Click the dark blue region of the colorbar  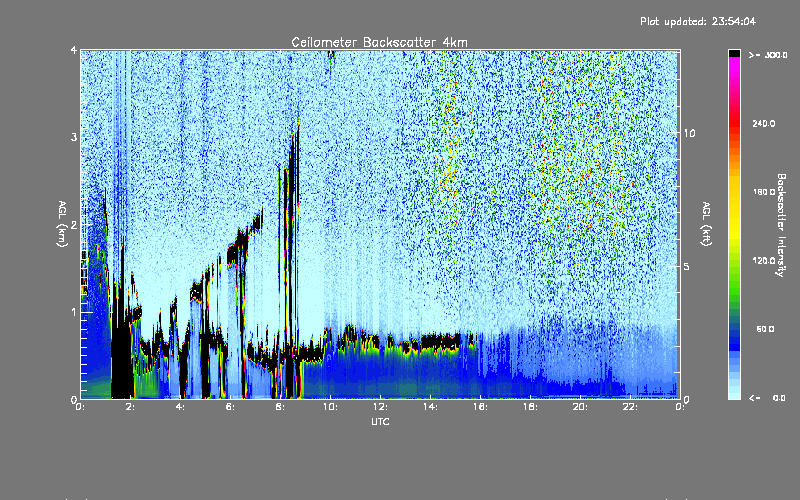[x=734, y=339]
